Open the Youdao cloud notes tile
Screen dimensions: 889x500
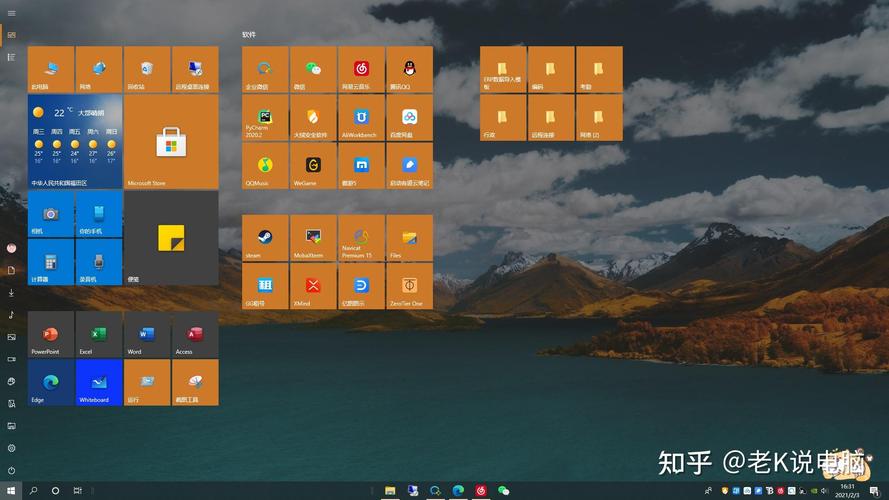pyautogui.click(x=409, y=166)
